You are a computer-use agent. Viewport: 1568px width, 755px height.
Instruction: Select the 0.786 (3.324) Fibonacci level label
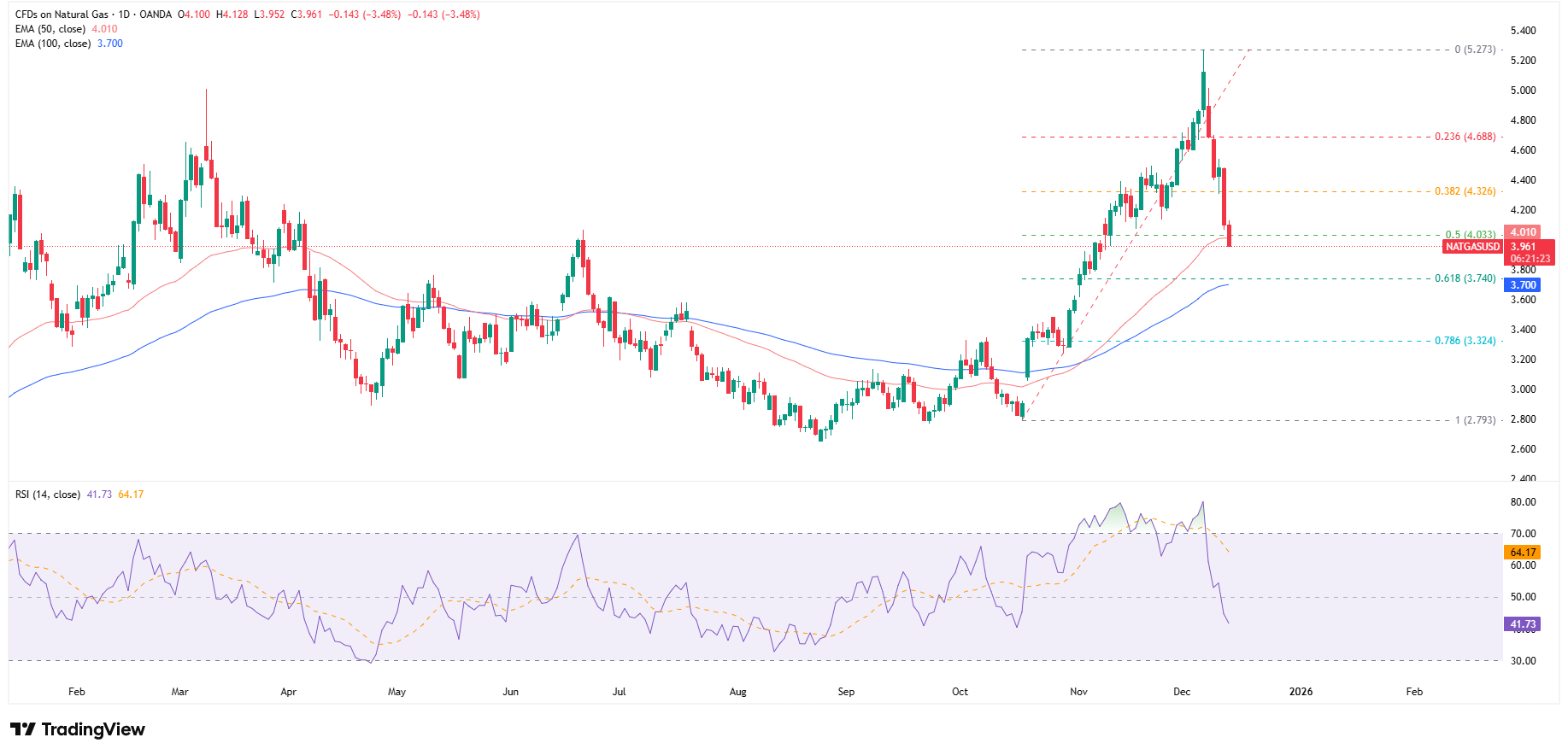pyautogui.click(x=1465, y=341)
